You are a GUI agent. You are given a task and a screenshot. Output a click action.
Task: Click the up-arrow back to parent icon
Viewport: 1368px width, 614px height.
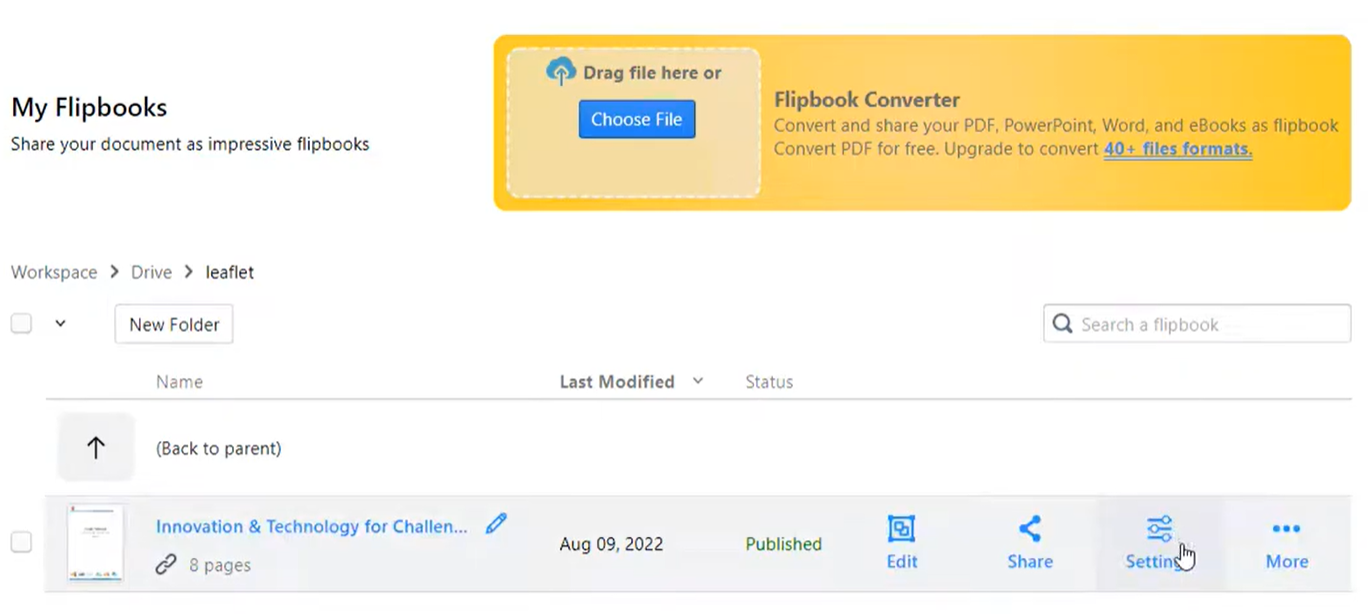pos(96,448)
